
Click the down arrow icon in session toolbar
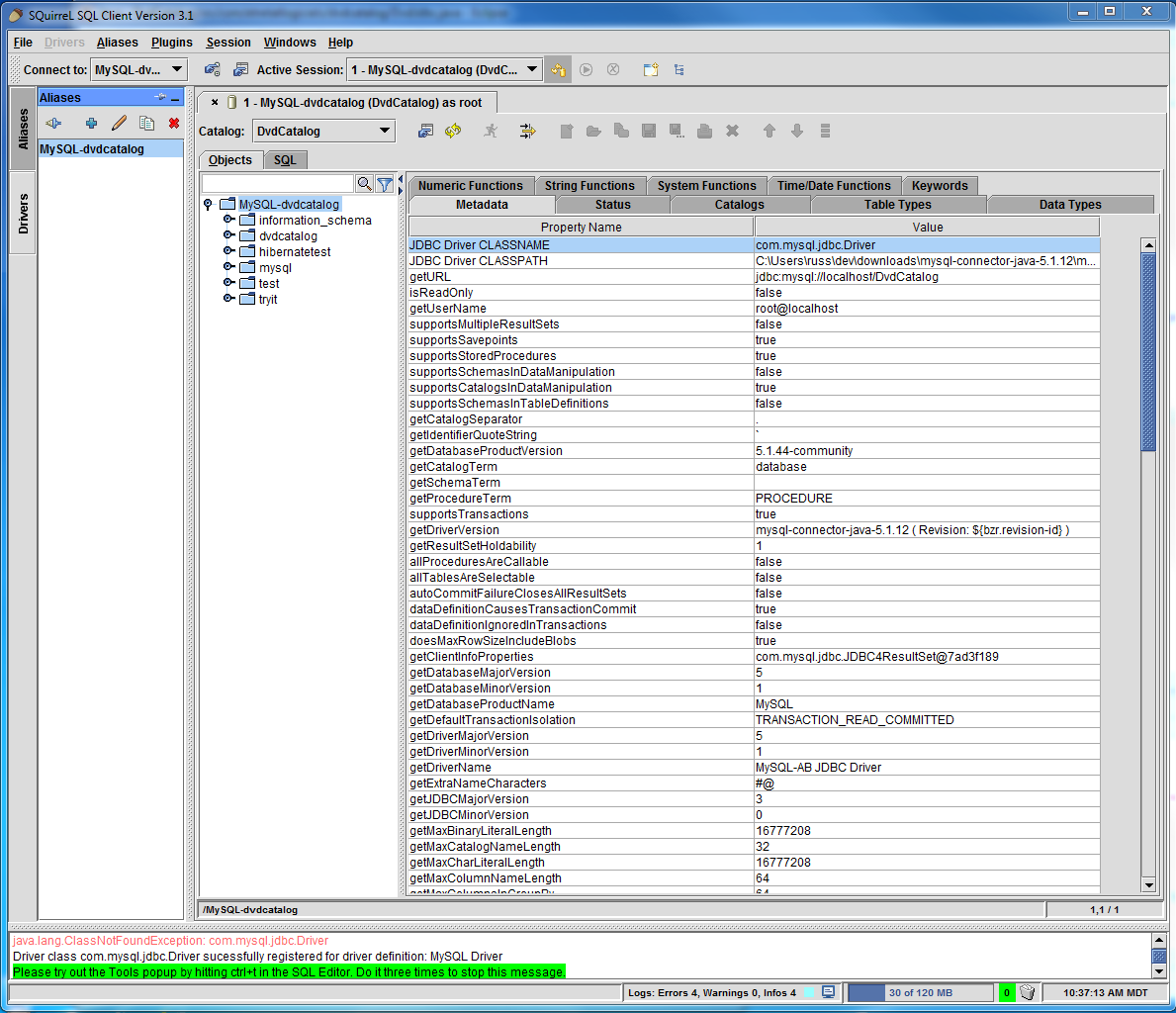(797, 132)
